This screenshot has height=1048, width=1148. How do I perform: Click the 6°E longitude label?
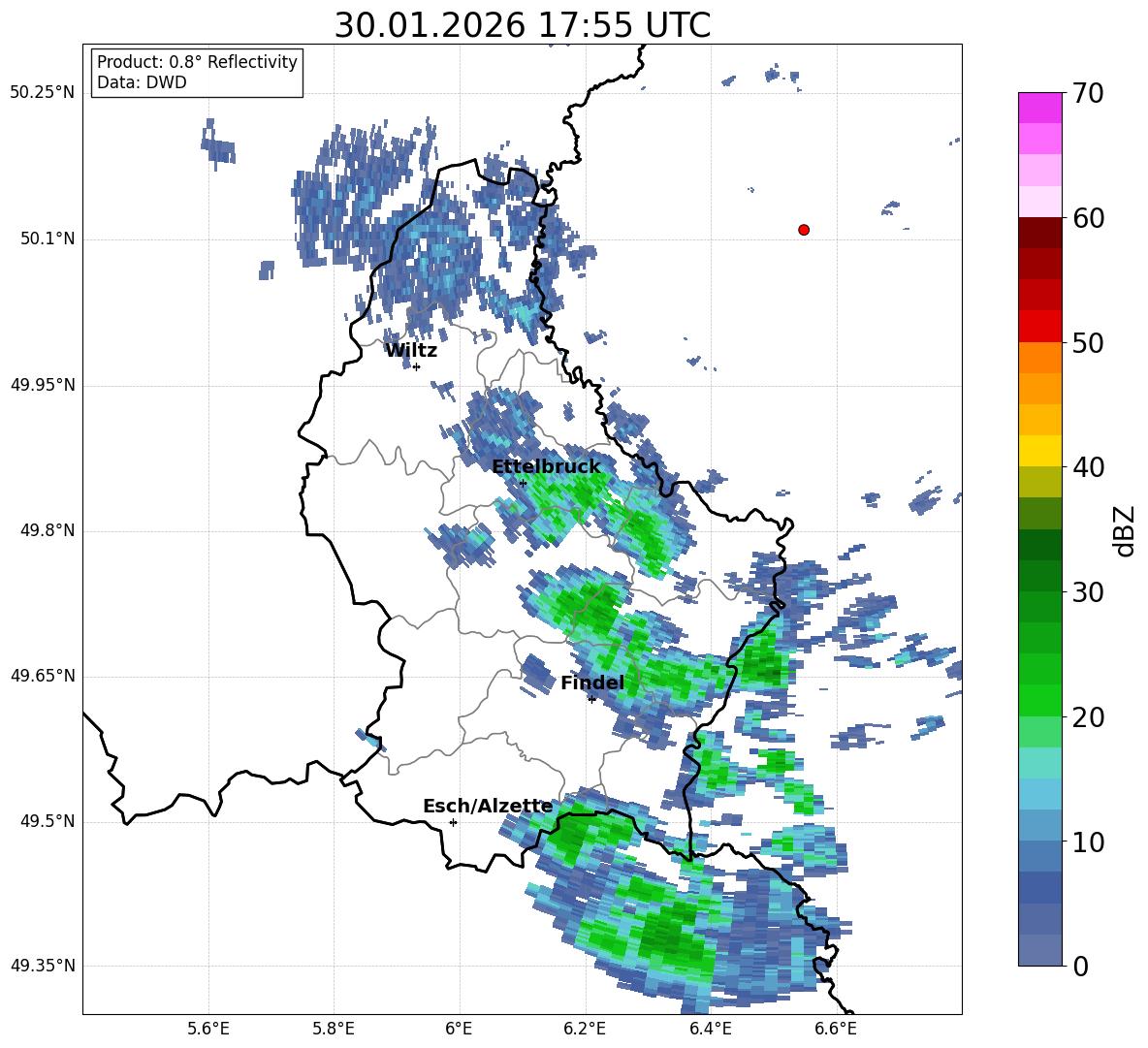point(459,1029)
